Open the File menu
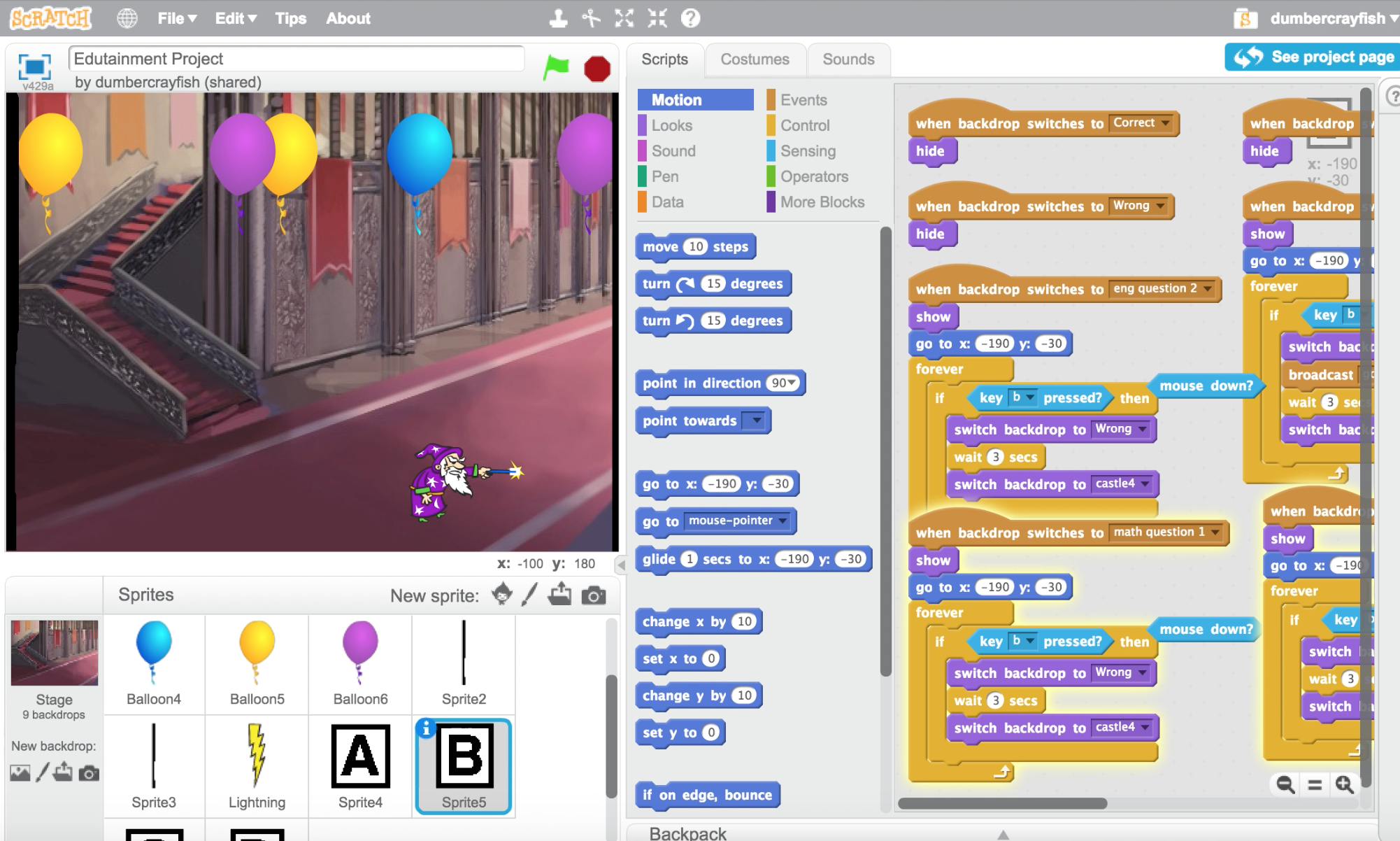 (176, 18)
